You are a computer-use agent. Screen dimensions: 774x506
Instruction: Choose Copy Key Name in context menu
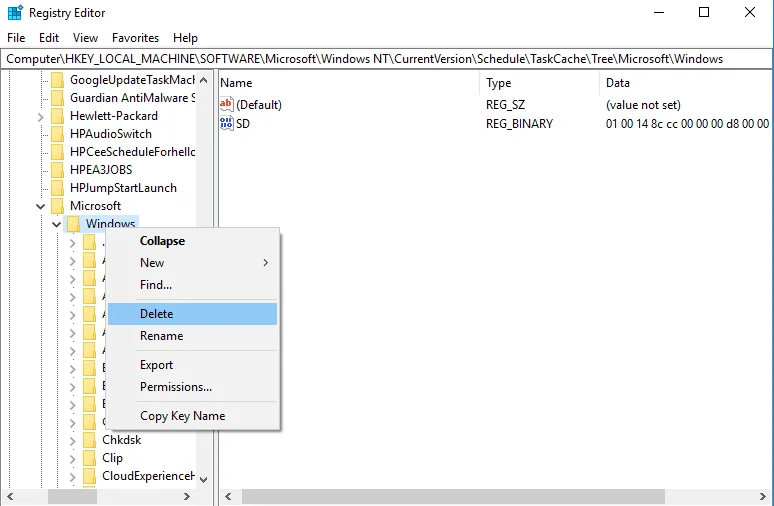click(193, 416)
